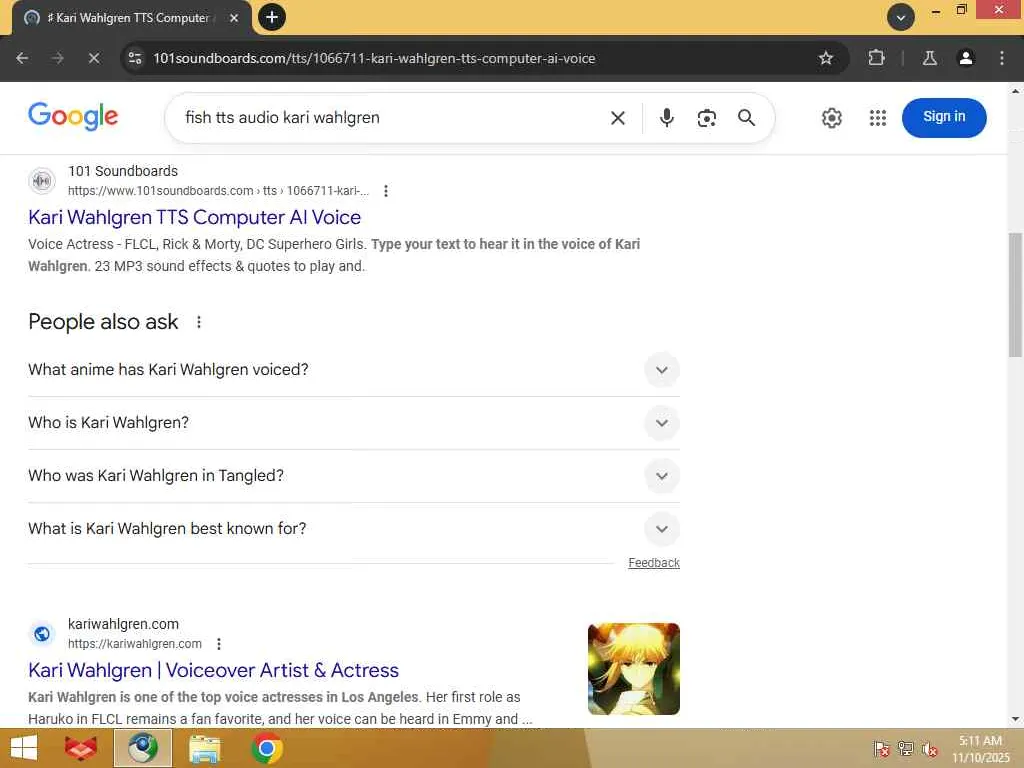Click the network tray icon
Screen dimensions: 1024x768
click(906, 748)
